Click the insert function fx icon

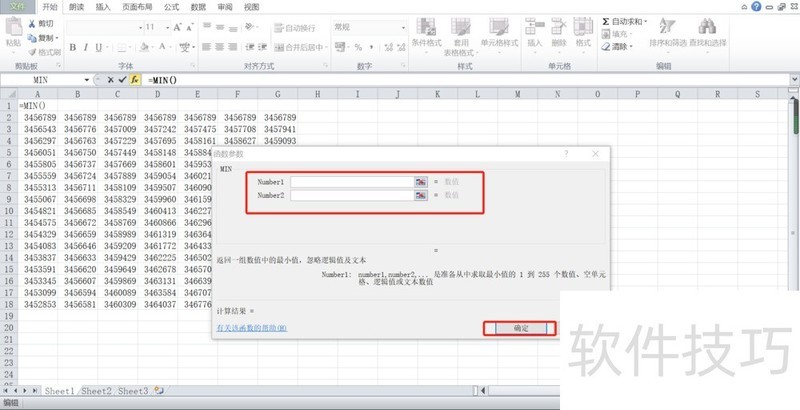click(x=134, y=78)
